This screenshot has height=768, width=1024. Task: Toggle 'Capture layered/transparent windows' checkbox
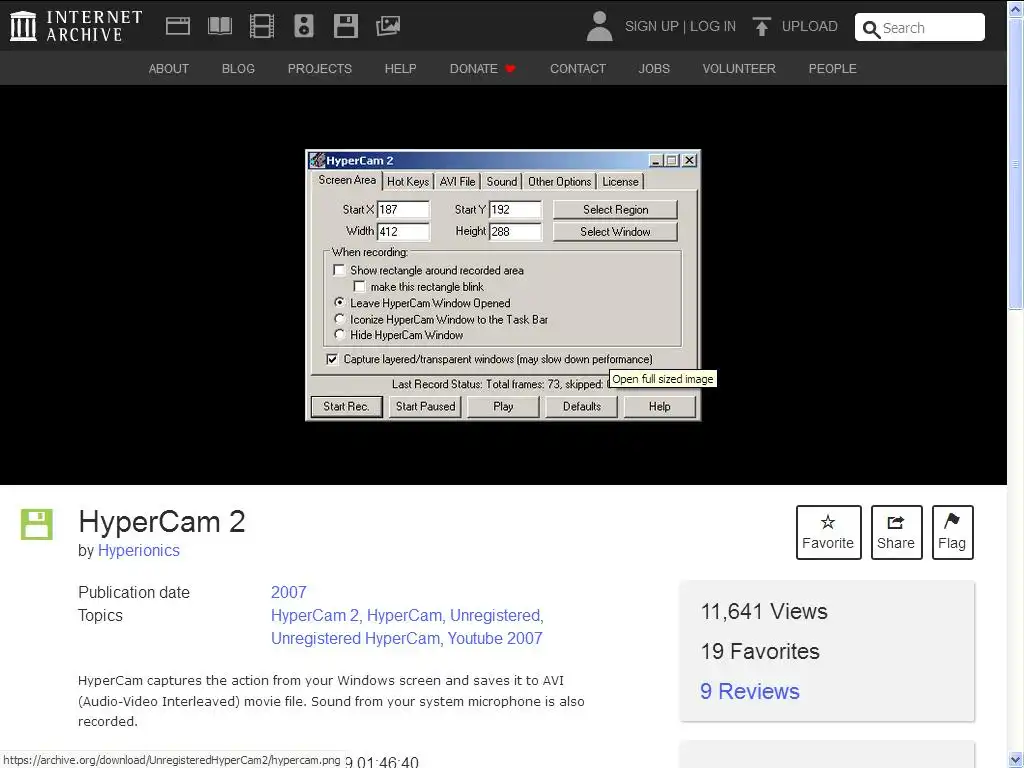coord(332,359)
